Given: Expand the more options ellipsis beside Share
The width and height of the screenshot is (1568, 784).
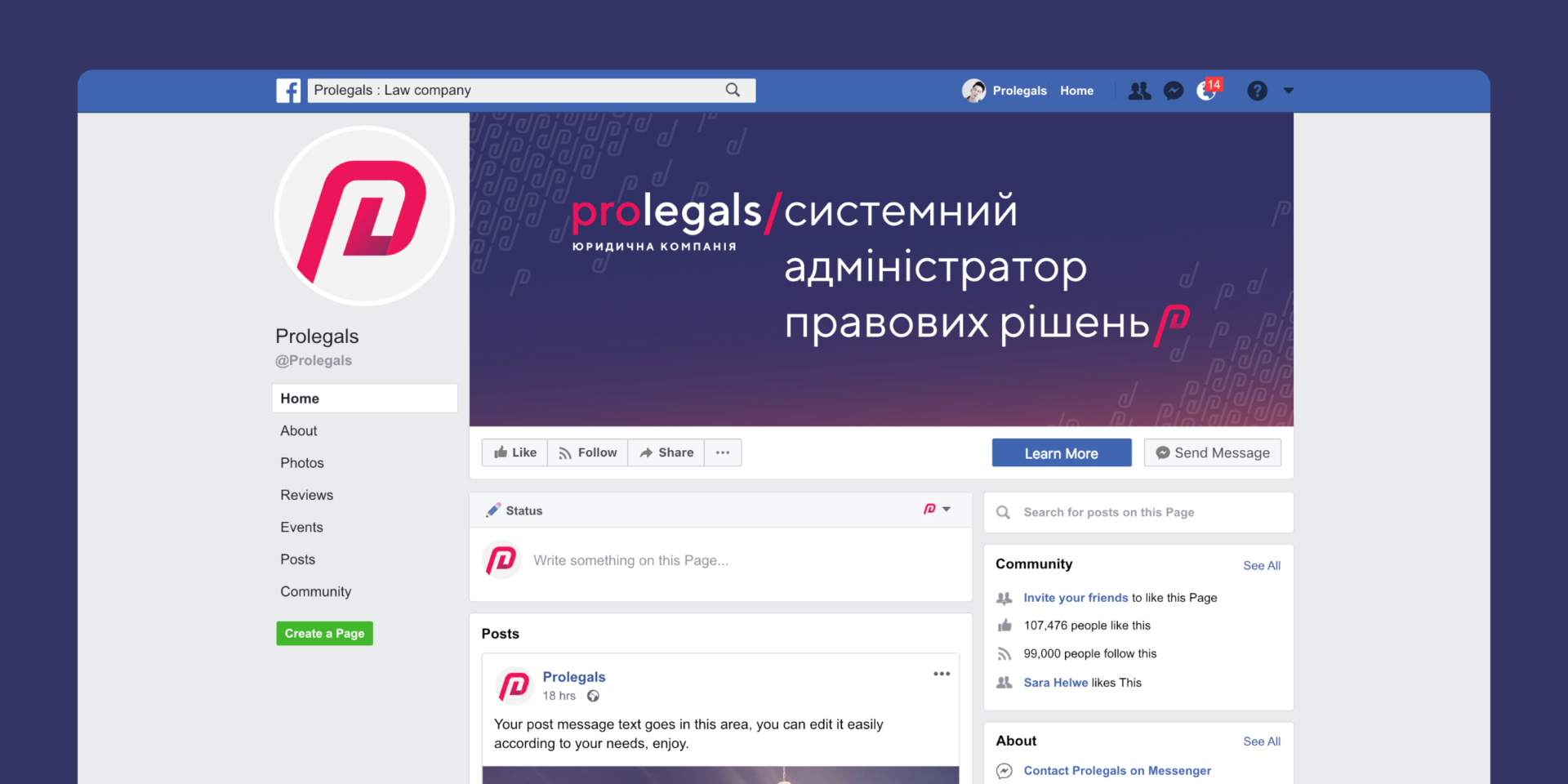Looking at the screenshot, I should (723, 452).
